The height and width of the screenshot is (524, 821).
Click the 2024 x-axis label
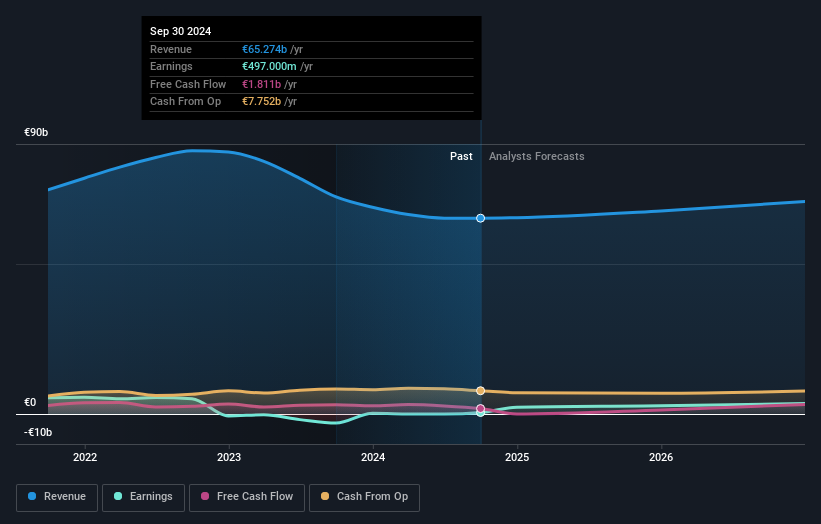[x=373, y=458]
